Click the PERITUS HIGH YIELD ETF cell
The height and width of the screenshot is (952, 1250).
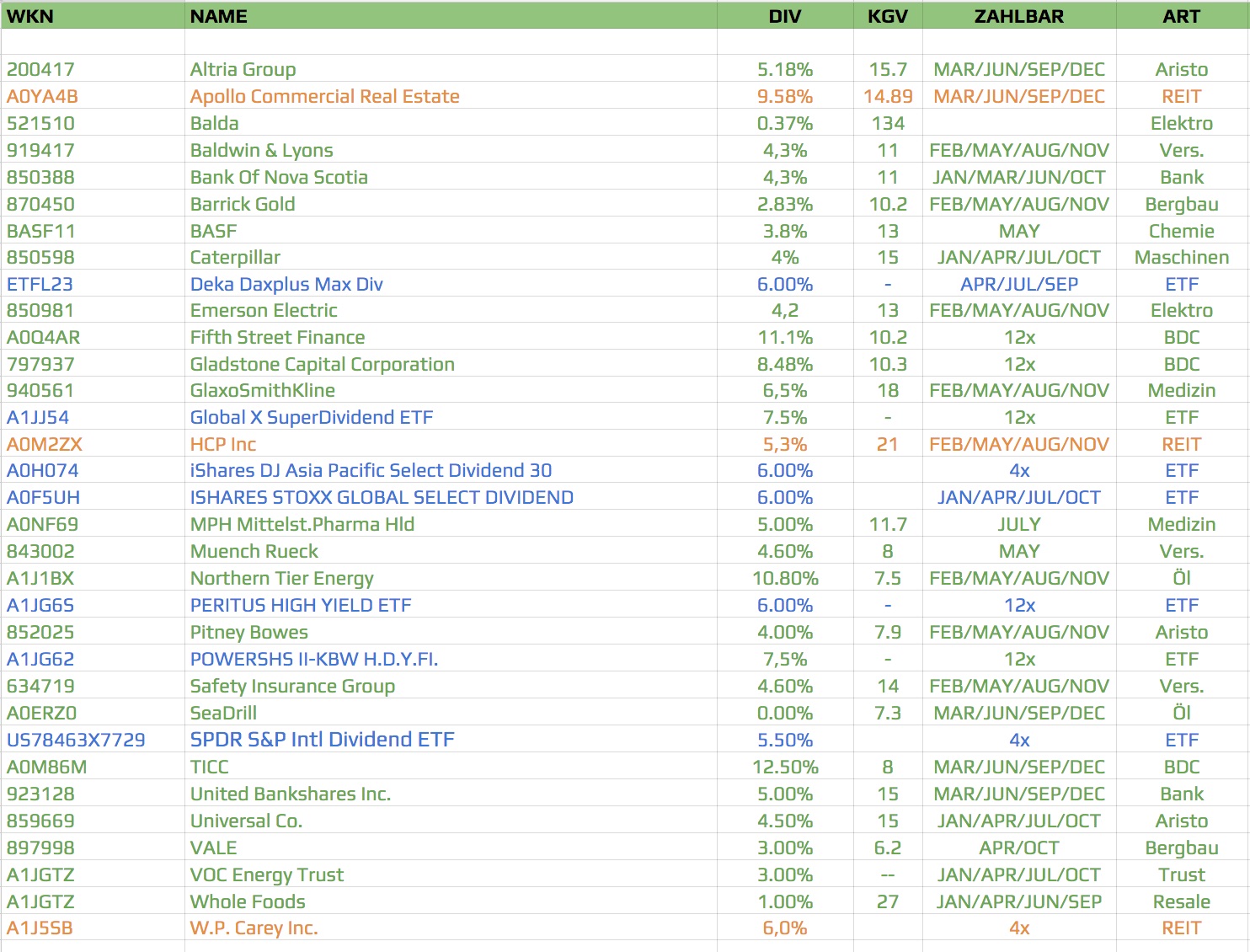(451, 605)
